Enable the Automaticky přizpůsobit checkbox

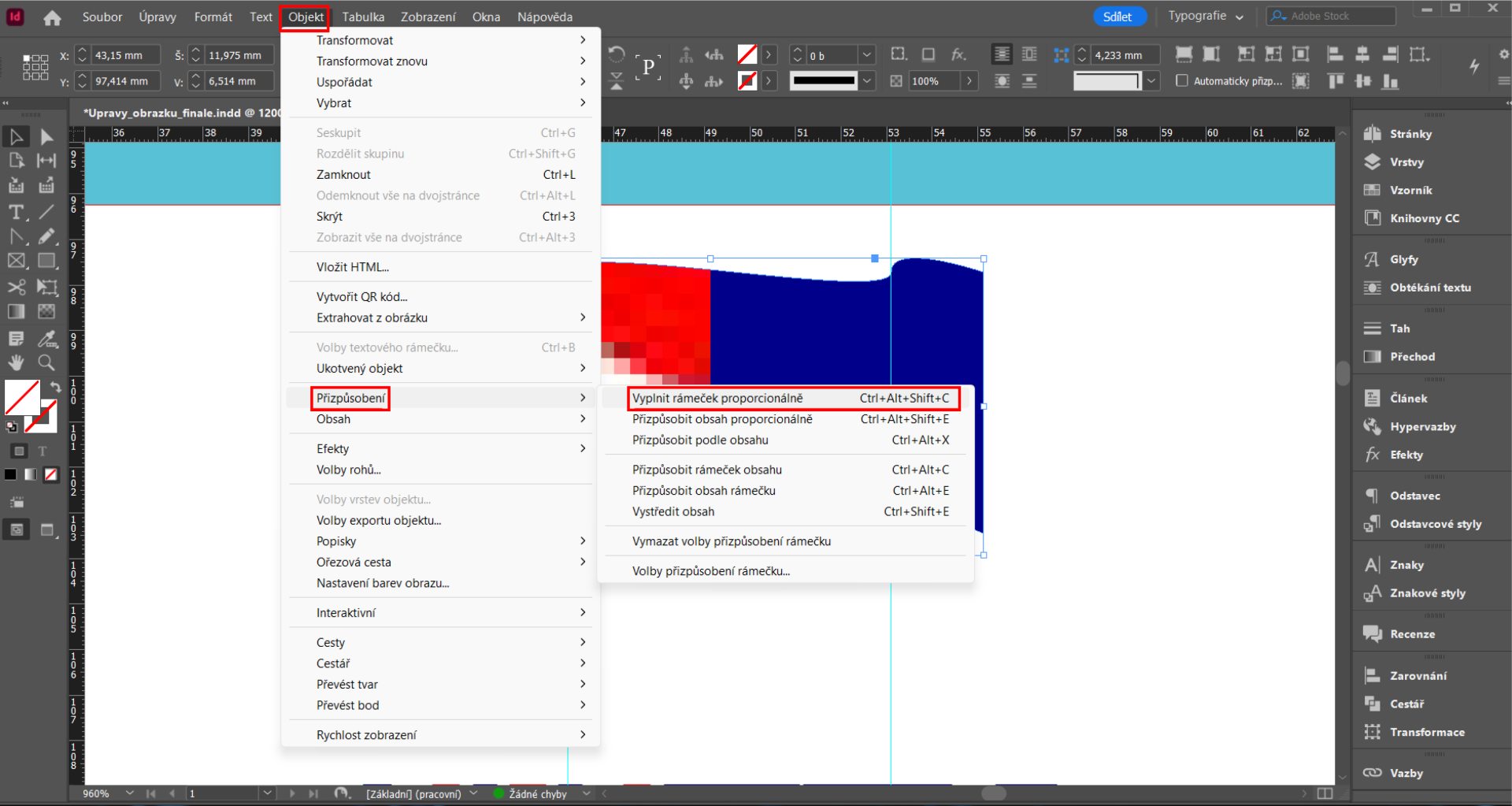[1182, 80]
